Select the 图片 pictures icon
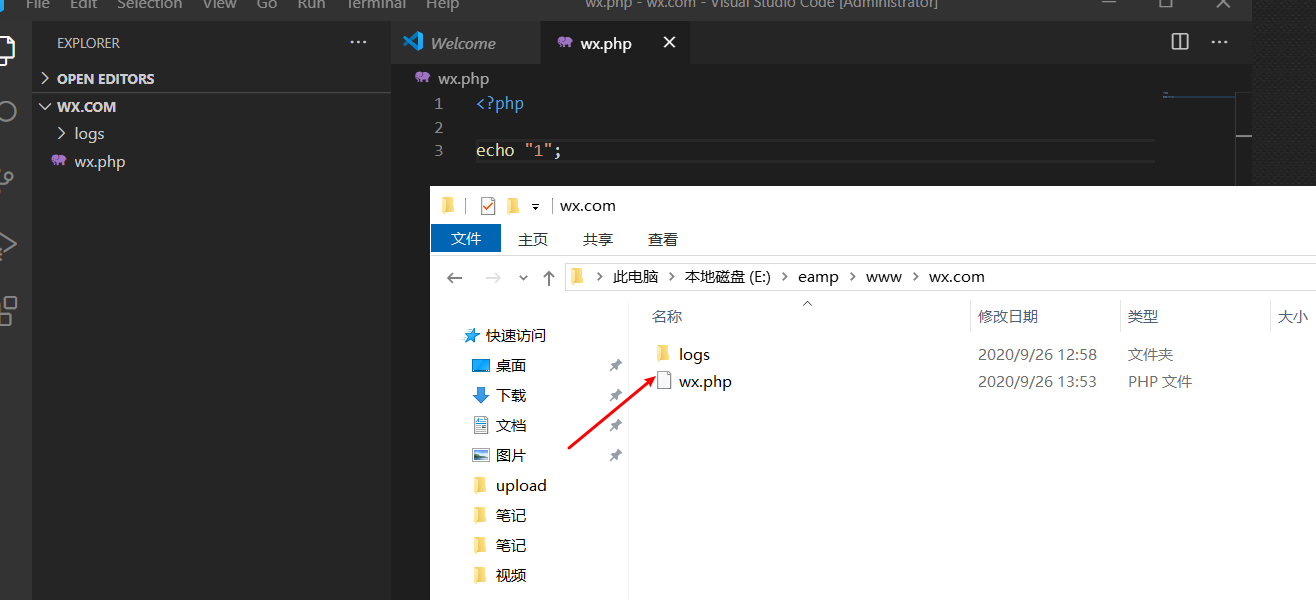The width and height of the screenshot is (1316, 600). (480, 455)
